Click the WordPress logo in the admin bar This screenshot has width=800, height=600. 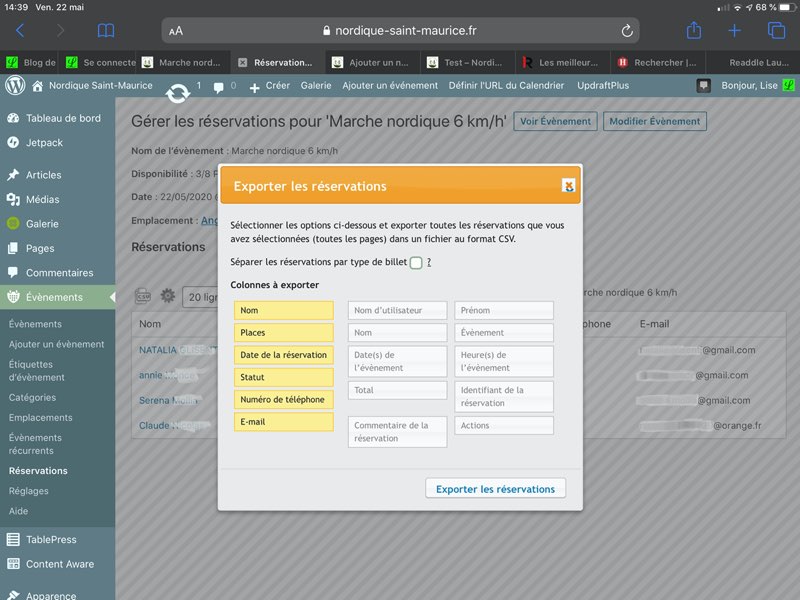tap(14, 86)
